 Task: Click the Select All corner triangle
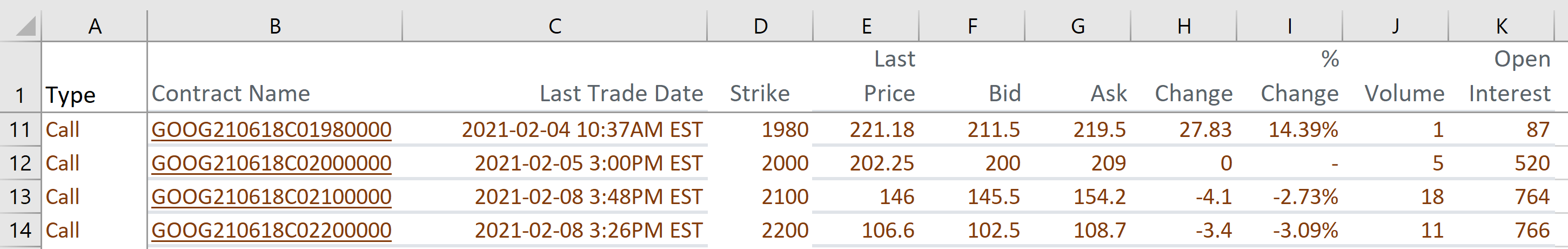point(25,26)
